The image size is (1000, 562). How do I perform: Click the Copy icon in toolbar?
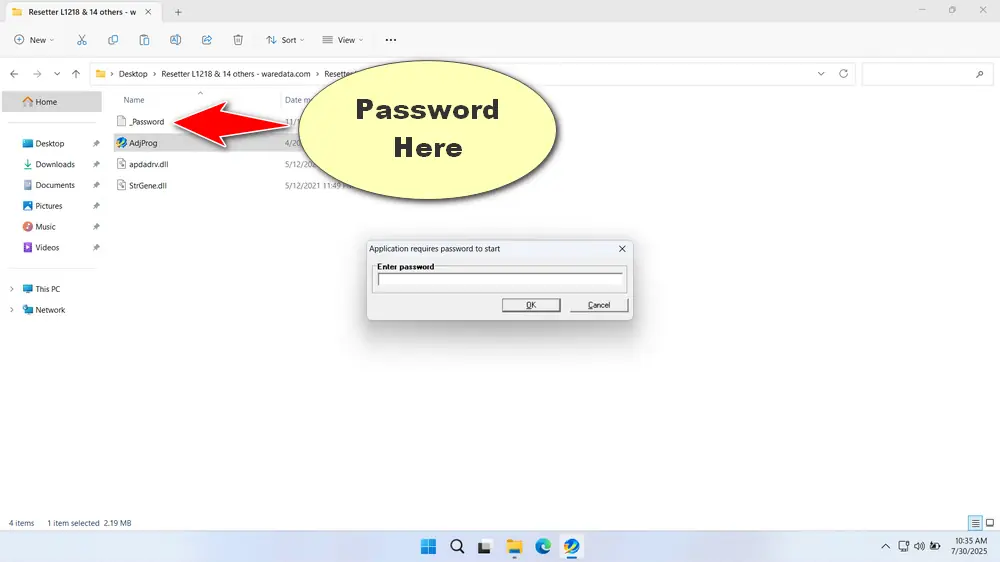click(x=113, y=40)
